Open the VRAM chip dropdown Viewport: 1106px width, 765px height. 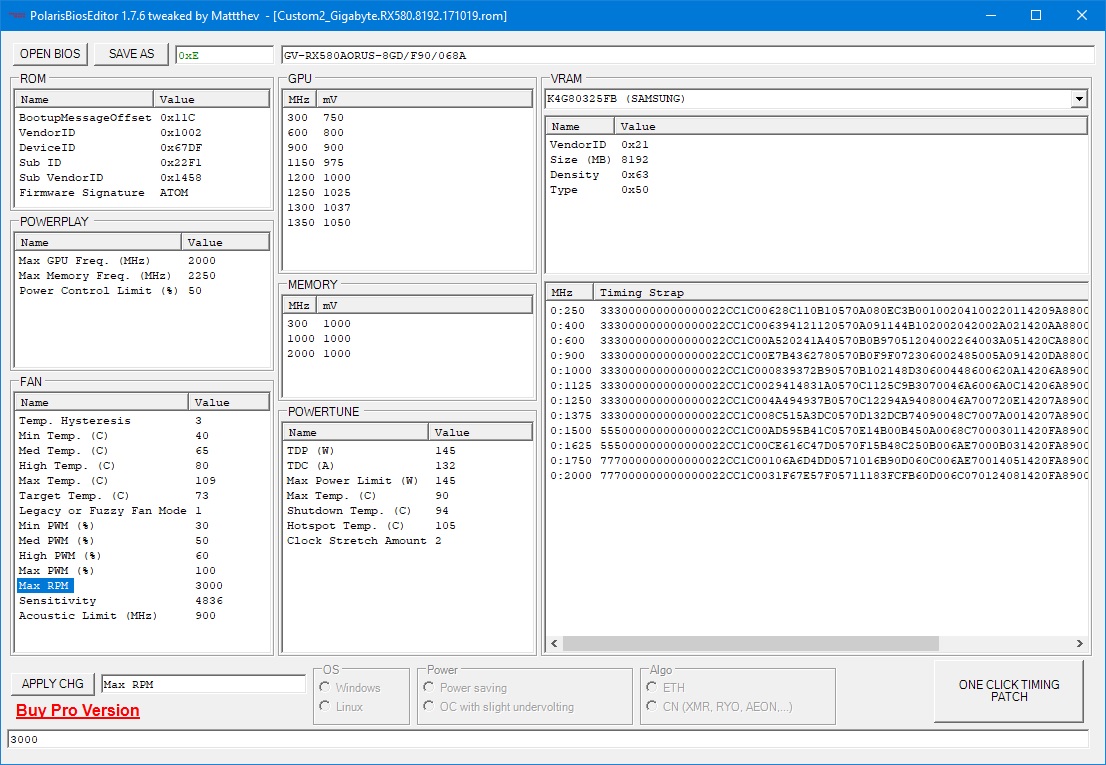pyautogui.click(x=1078, y=99)
